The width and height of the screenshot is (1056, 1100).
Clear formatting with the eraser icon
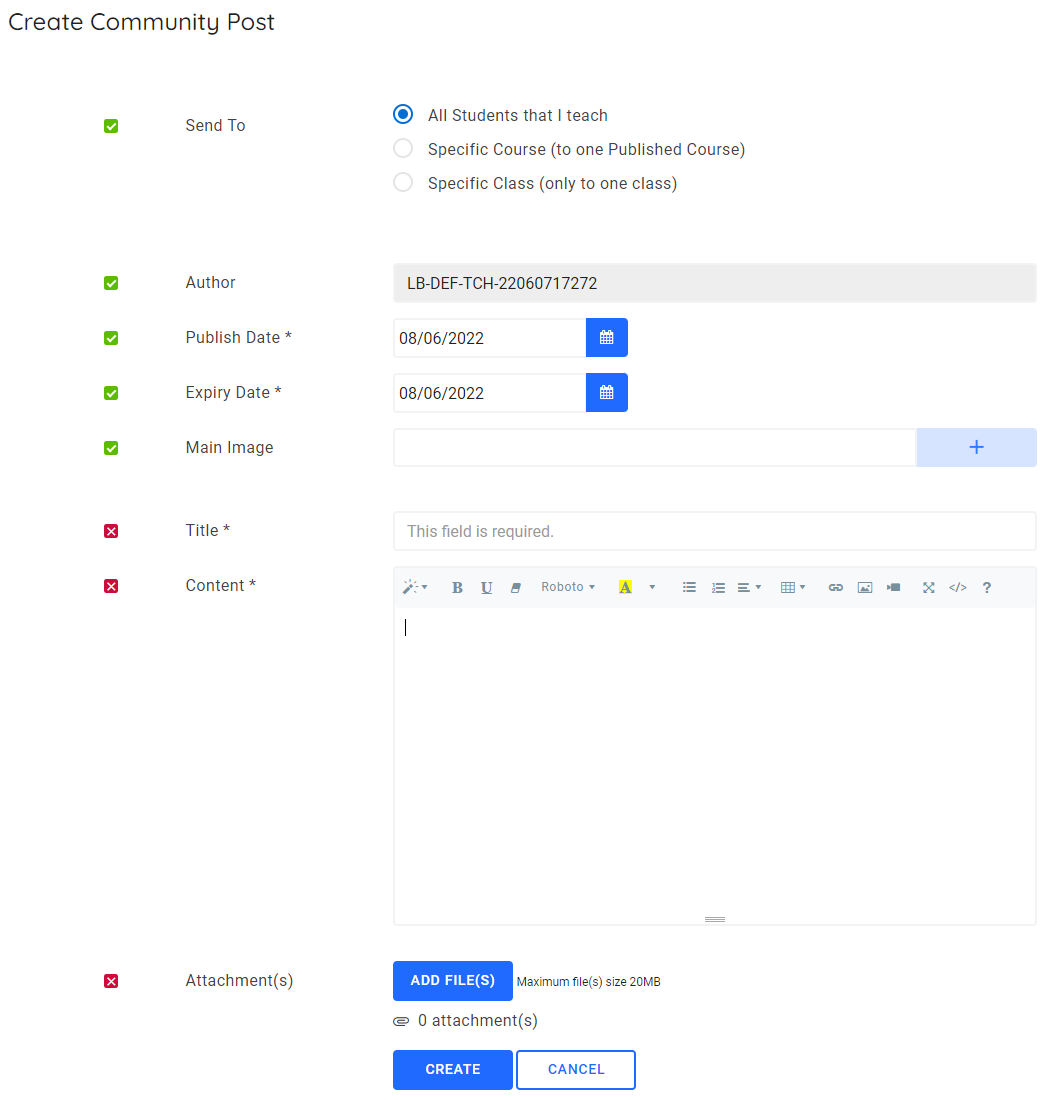click(515, 587)
